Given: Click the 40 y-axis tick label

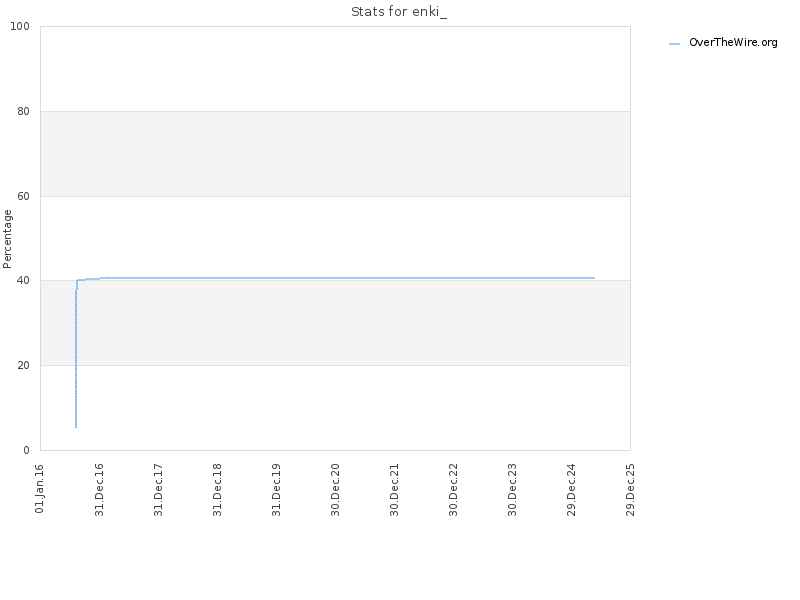Looking at the screenshot, I should coord(23,281).
